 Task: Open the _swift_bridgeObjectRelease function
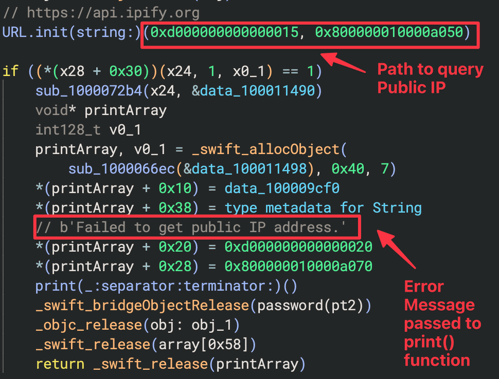tap(142, 306)
